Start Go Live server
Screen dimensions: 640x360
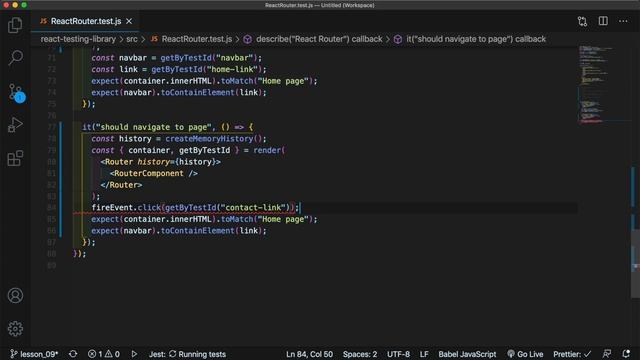coord(525,354)
